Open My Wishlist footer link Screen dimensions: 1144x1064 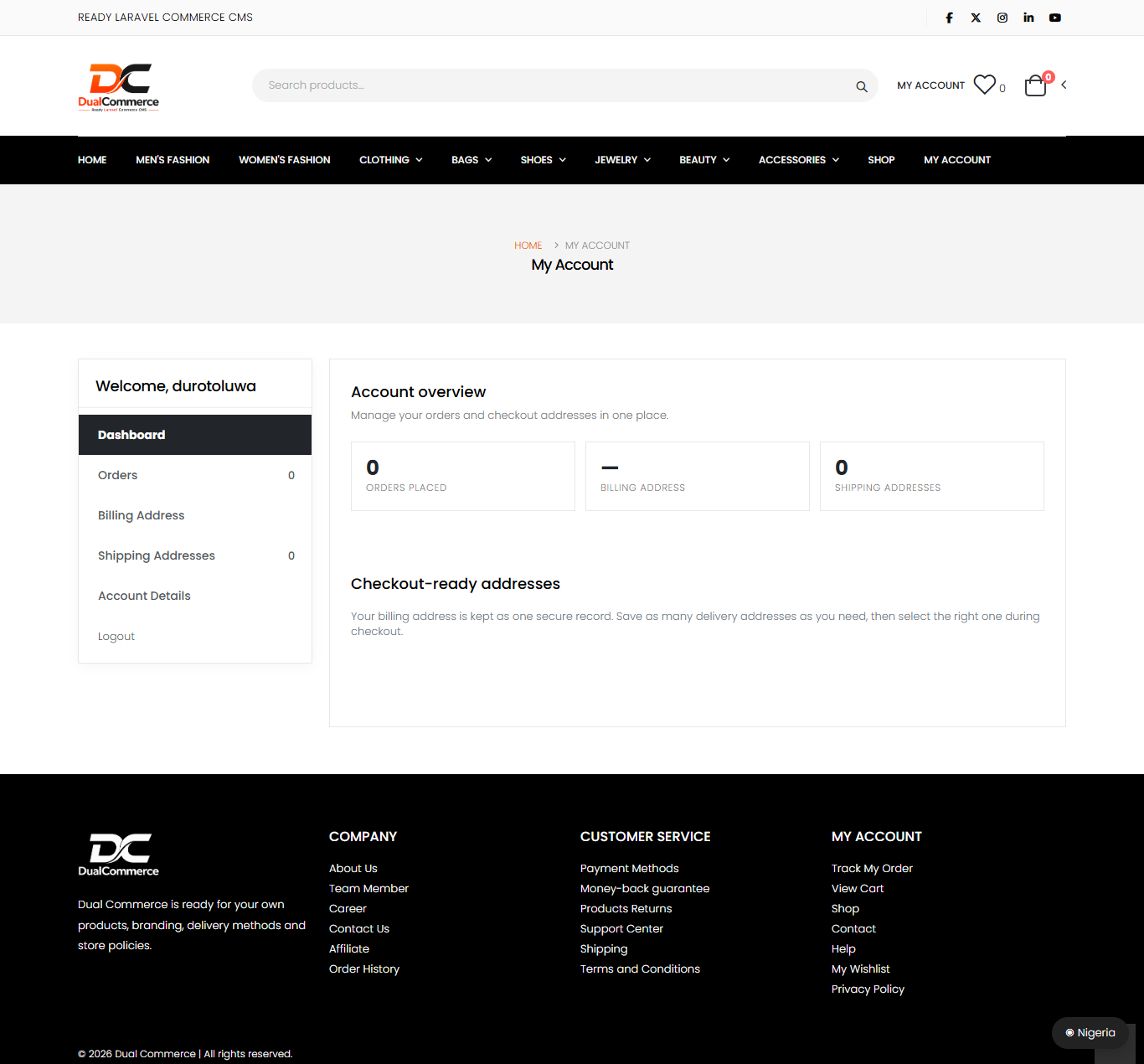(861, 969)
